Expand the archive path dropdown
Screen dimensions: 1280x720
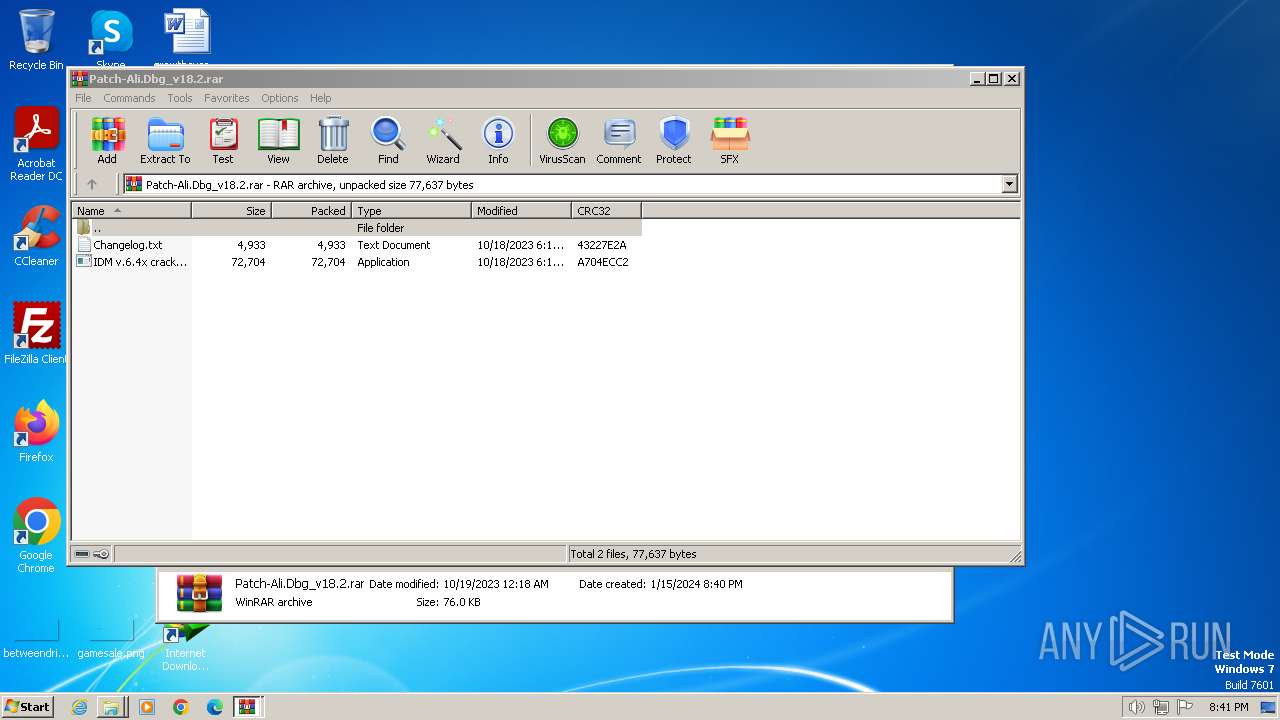coord(1009,184)
